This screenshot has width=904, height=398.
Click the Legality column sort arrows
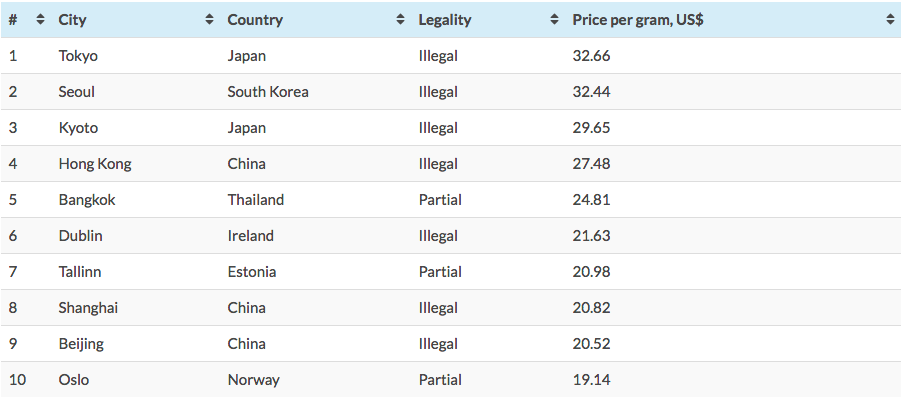(x=554, y=20)
